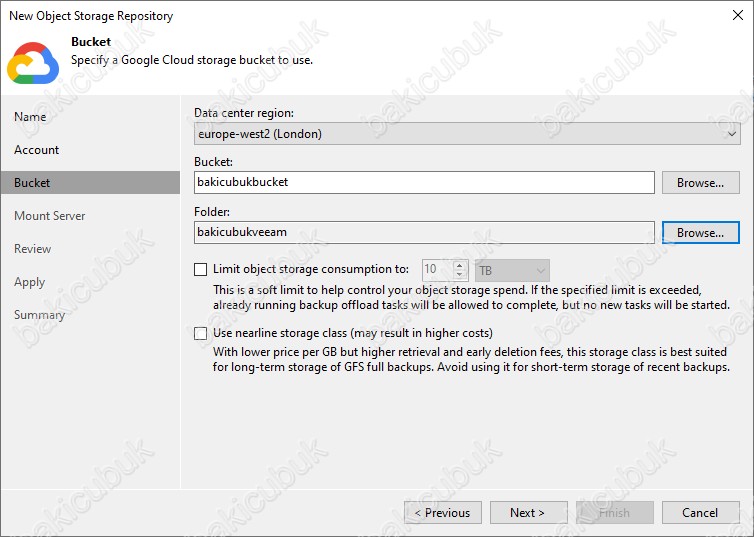Open the TB unit dropdown
The image size is (754, 537).
pyautogui.click(x=512, y=271)
